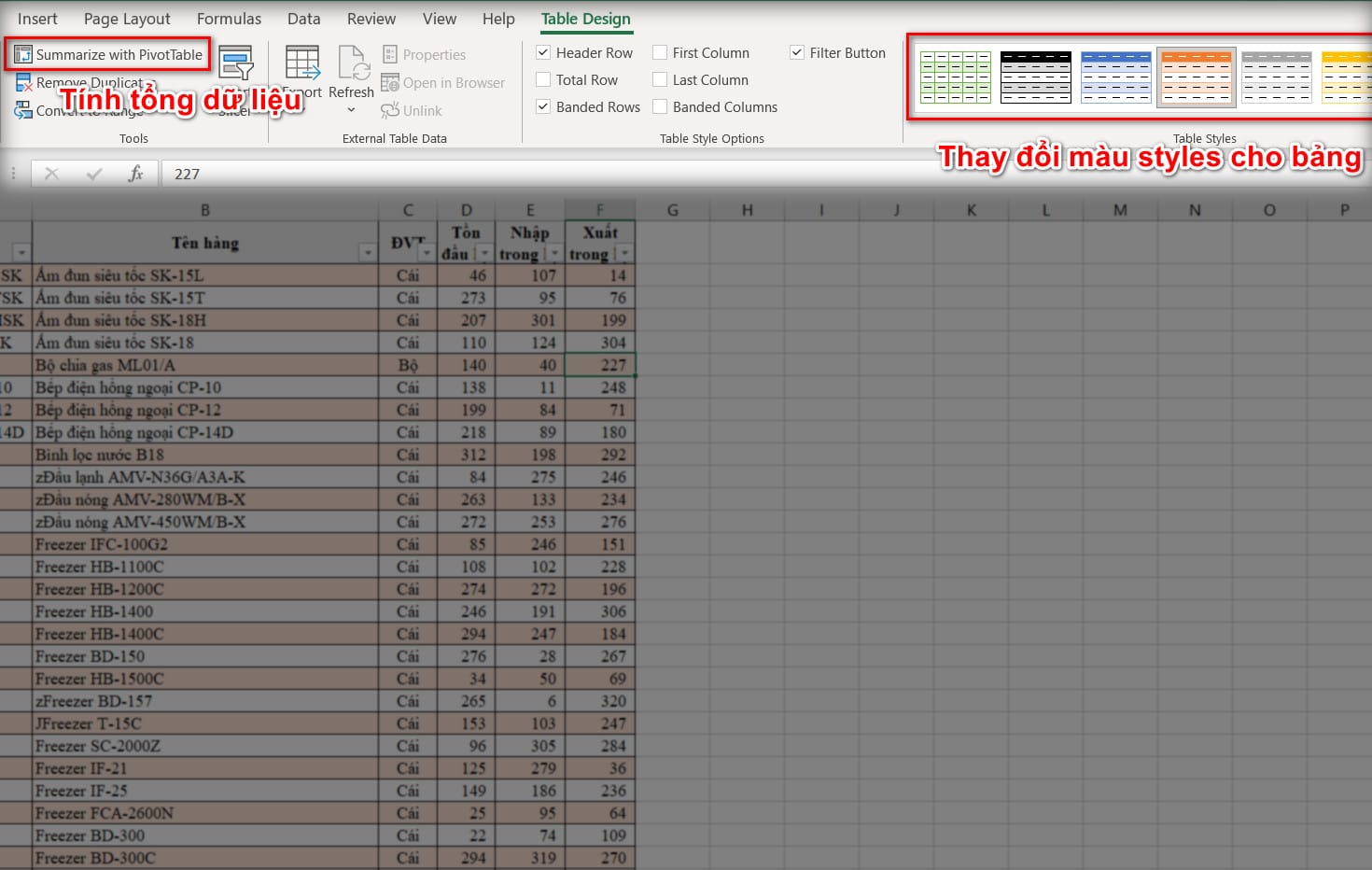Open the Review tab

point(371,19)
